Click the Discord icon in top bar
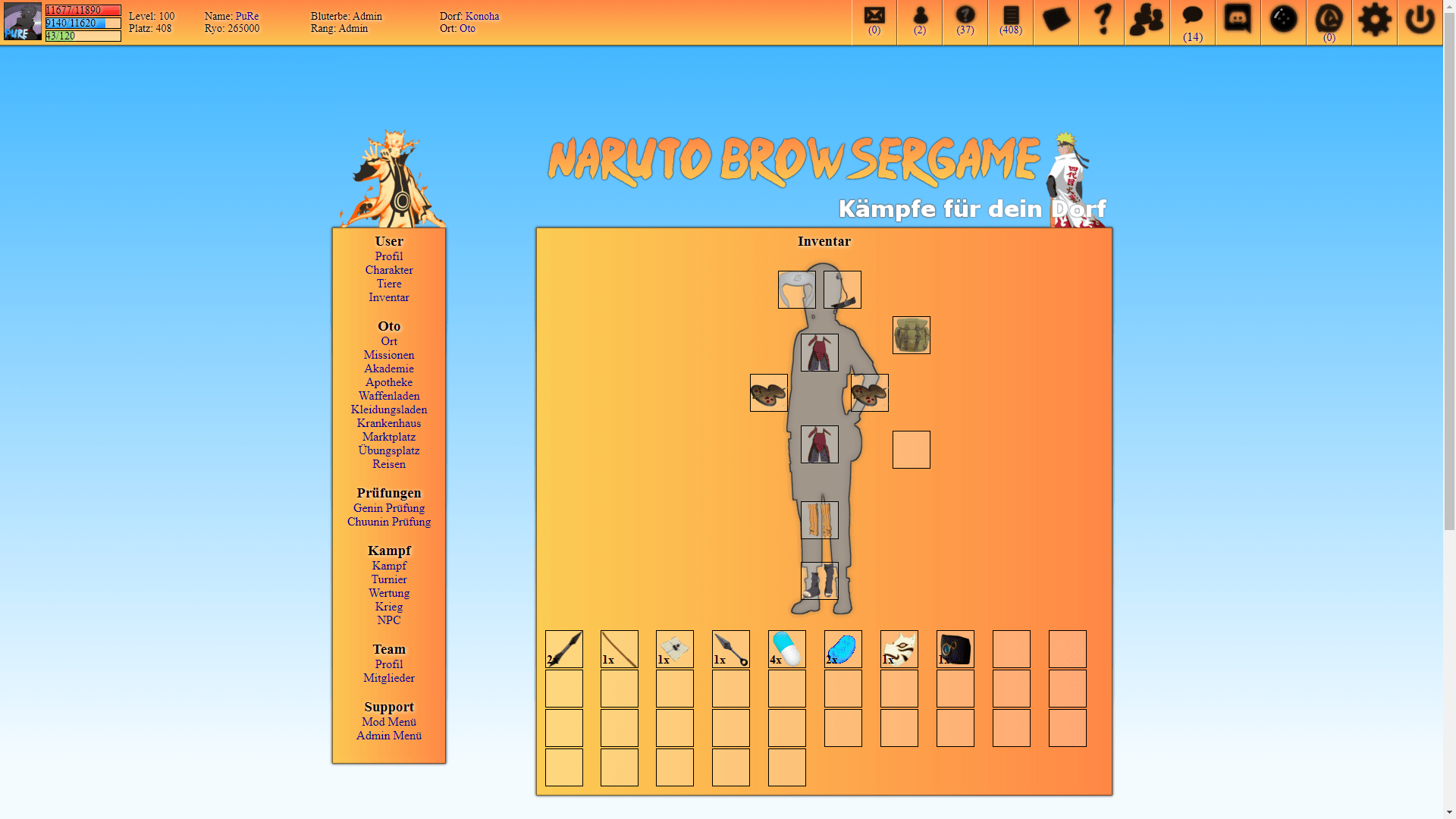1456x819 pixels. (x=1238, y=19)
